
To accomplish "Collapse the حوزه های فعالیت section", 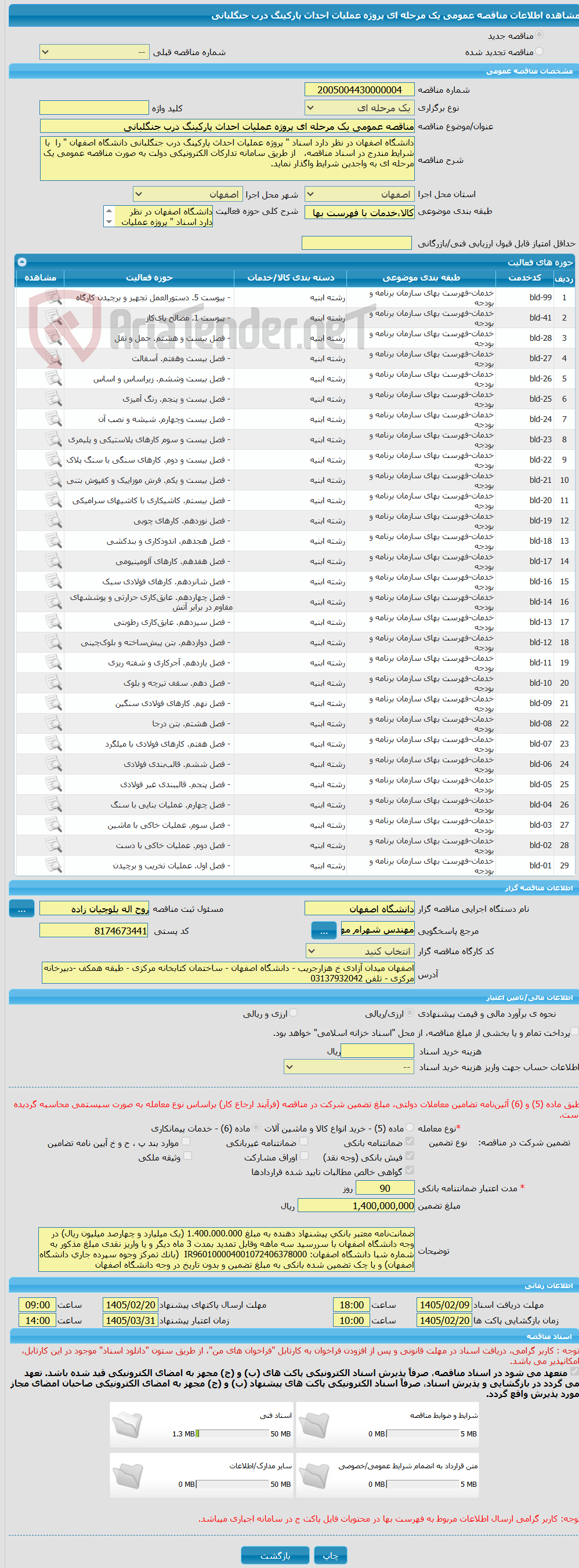I will click(x=22, y=262).
